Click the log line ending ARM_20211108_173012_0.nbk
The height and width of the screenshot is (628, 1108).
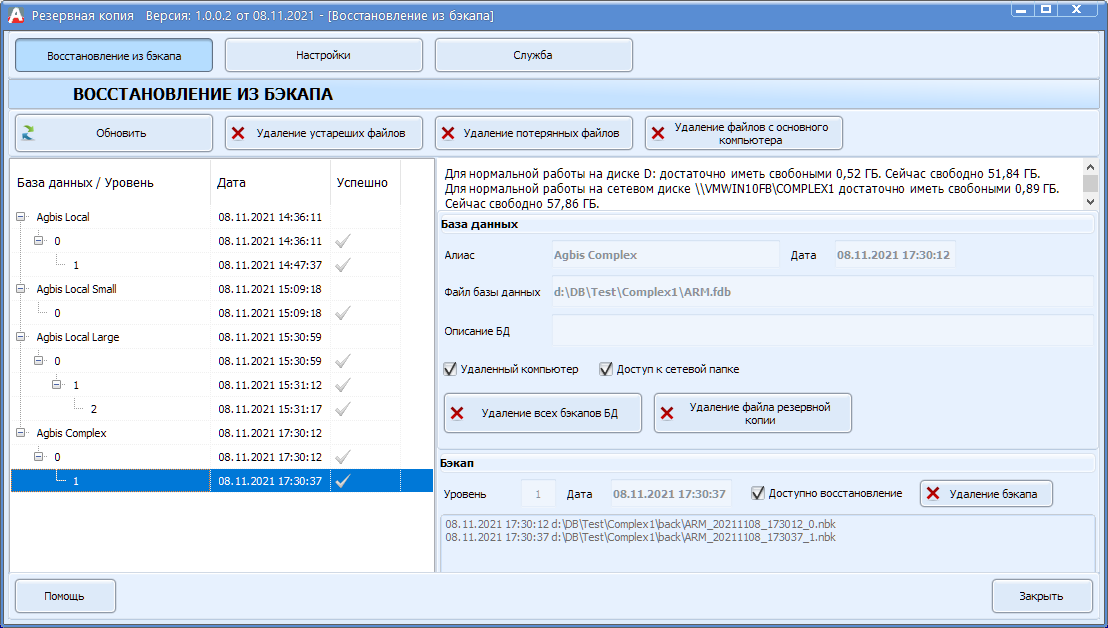pyautogui.click(x=640, y=524)
